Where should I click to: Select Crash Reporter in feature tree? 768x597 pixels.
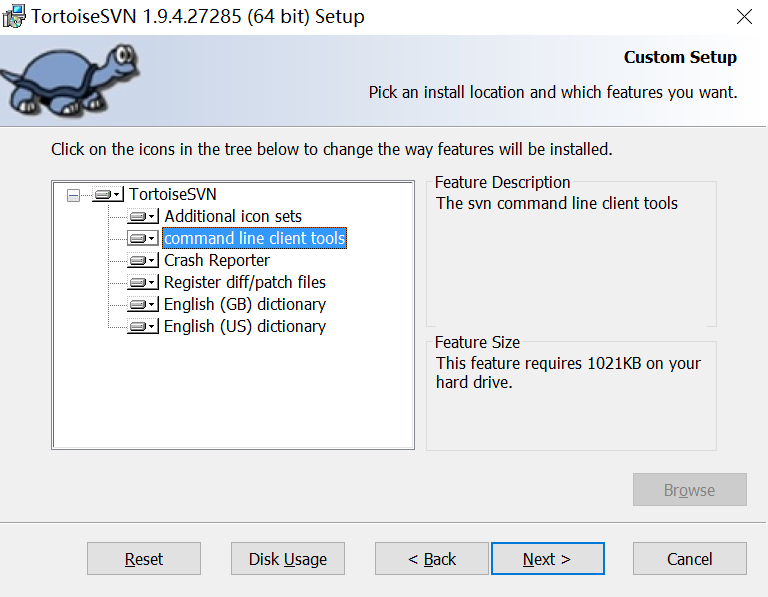pos(216,260)
